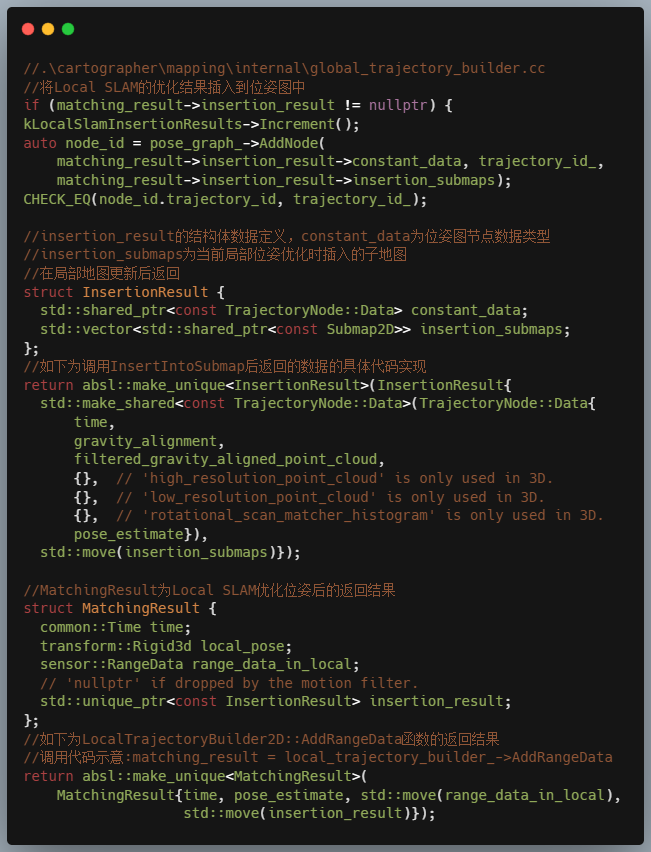
Task: Click the struct InsertionResult declaration line
Action: pyautogui.click(x=123, y=292)
